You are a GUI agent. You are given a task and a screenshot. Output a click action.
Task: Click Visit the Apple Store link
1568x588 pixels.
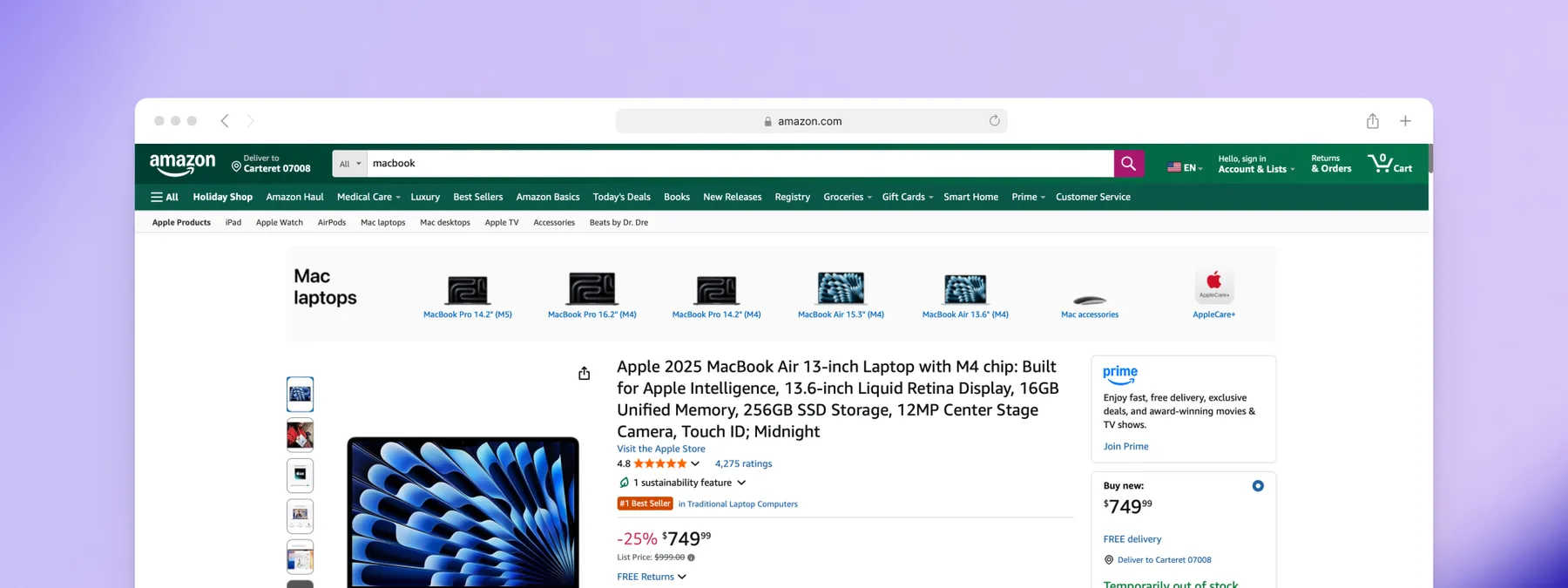point(661,449)
